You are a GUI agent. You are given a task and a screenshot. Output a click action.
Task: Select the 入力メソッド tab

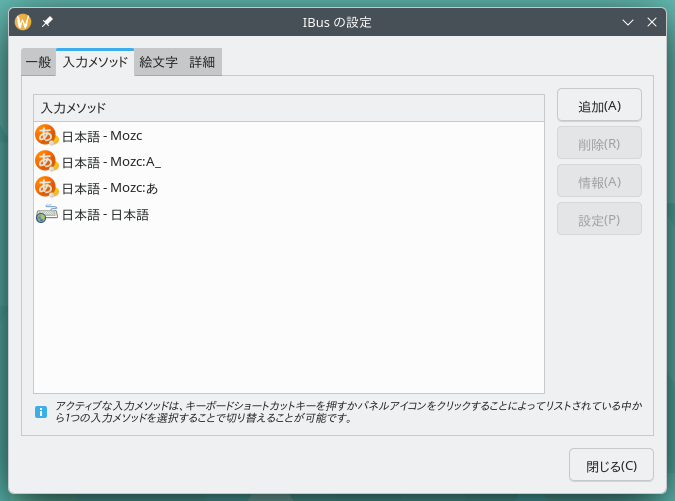pyautogui.click(x=95, y=62)
